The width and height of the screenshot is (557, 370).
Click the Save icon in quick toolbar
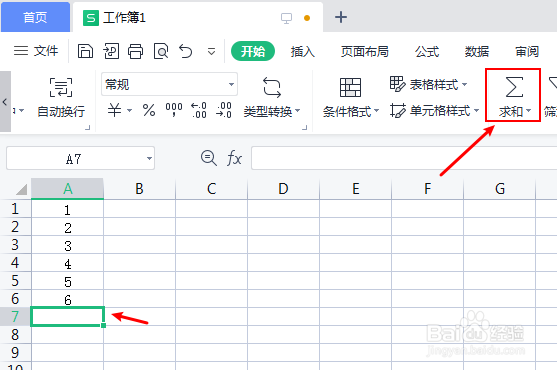coord(85,51)
